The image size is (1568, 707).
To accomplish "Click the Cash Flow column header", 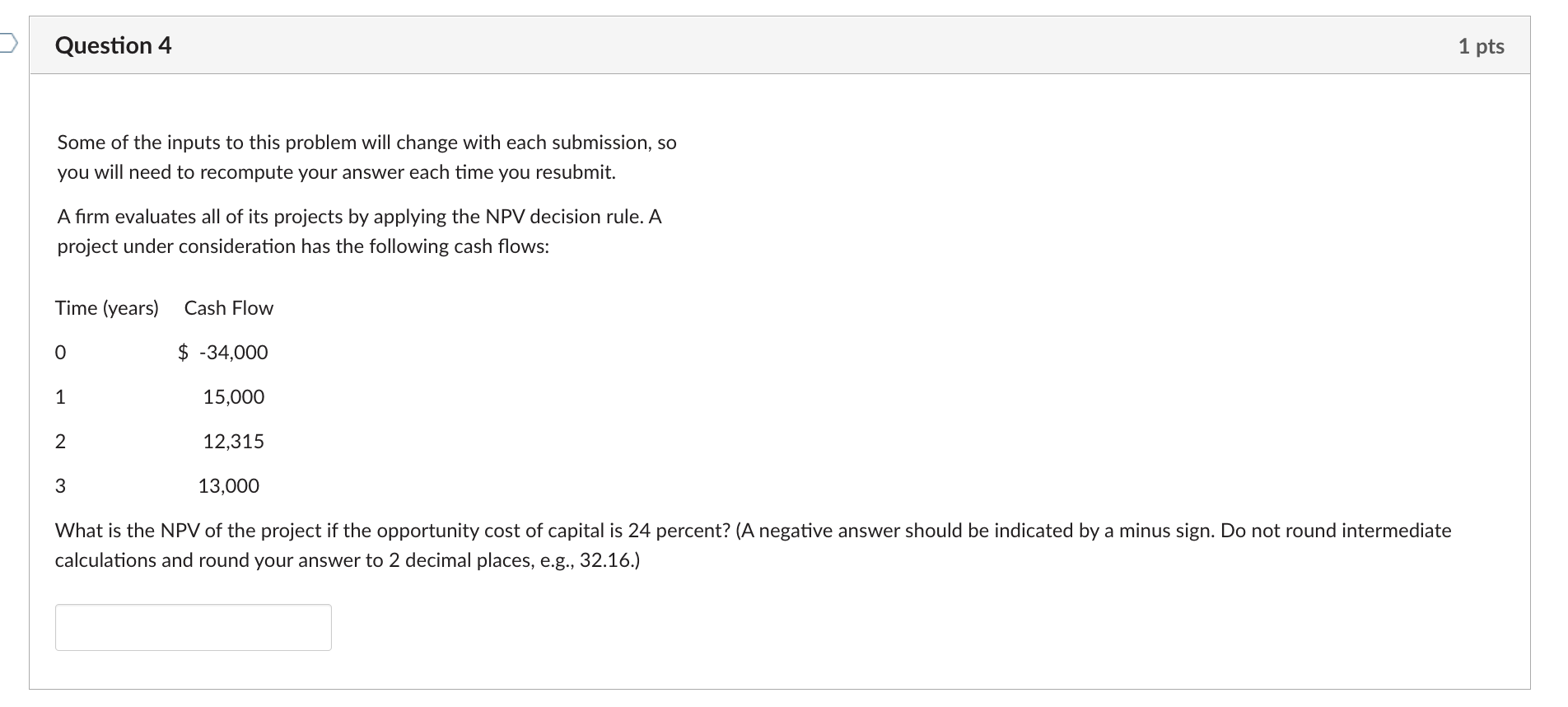I will [x=228, y=307].
